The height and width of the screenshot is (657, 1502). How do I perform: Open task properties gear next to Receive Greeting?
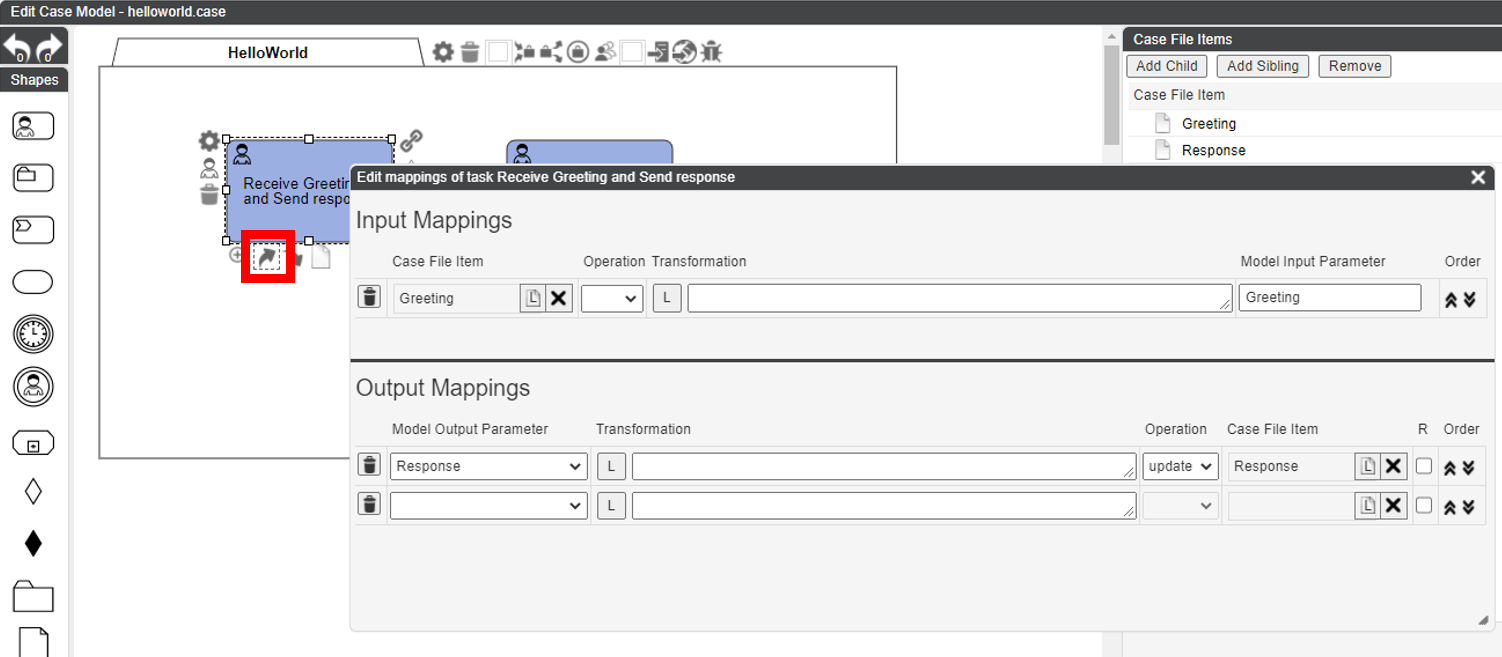coord(209,141)
